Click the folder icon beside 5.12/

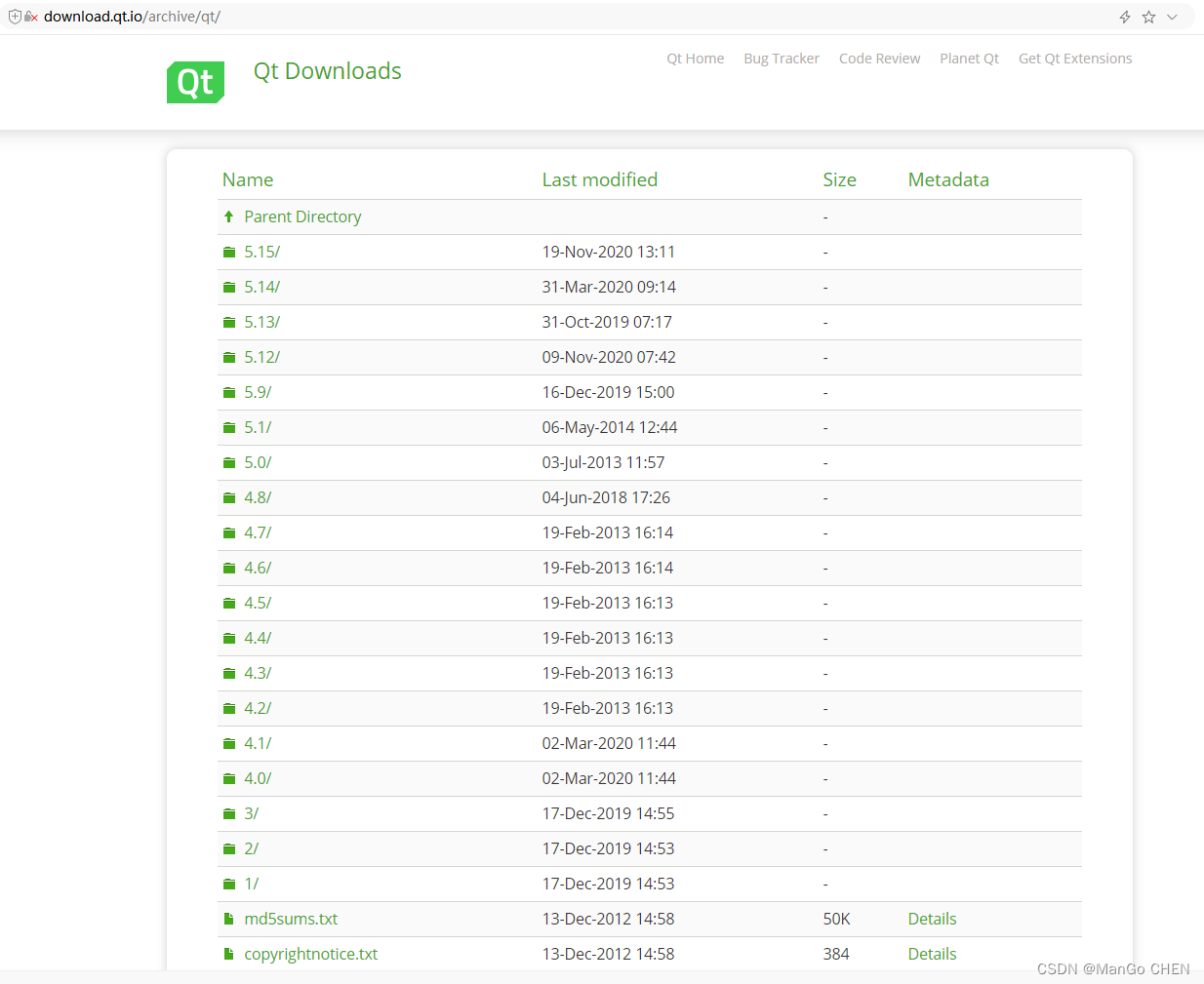(229, 357)
